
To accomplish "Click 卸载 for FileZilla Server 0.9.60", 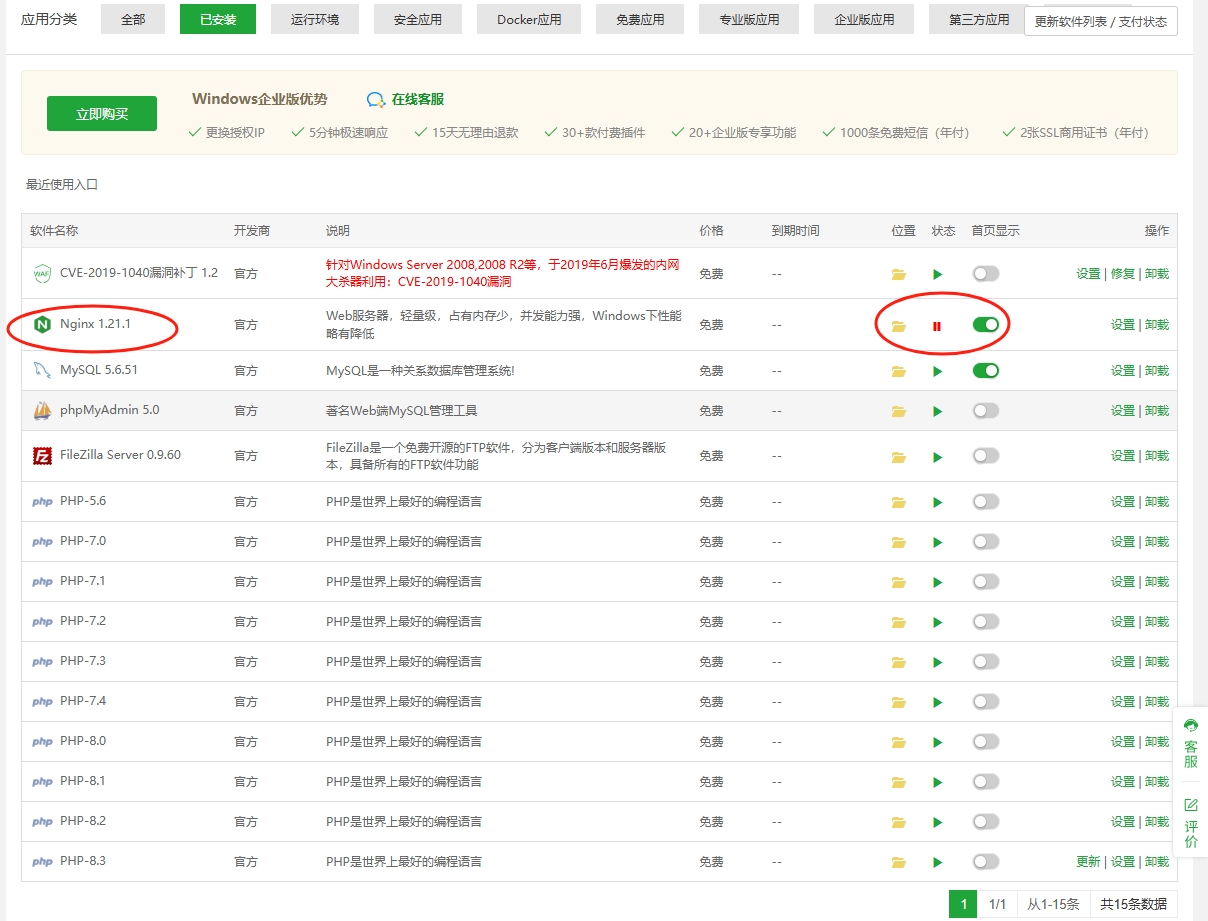I will [1157, 456].
